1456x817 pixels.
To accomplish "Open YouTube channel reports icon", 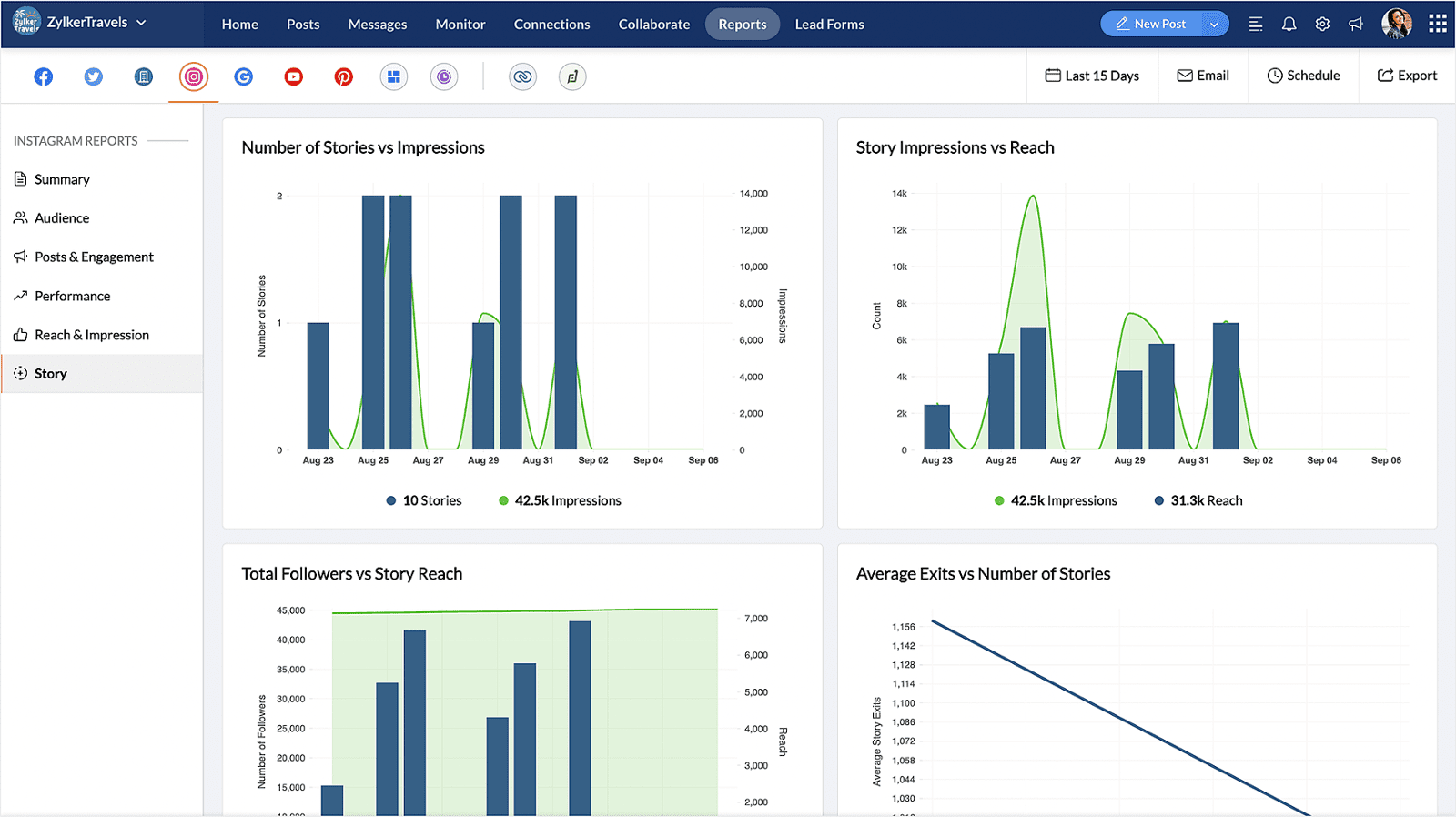I will [293, 77].
